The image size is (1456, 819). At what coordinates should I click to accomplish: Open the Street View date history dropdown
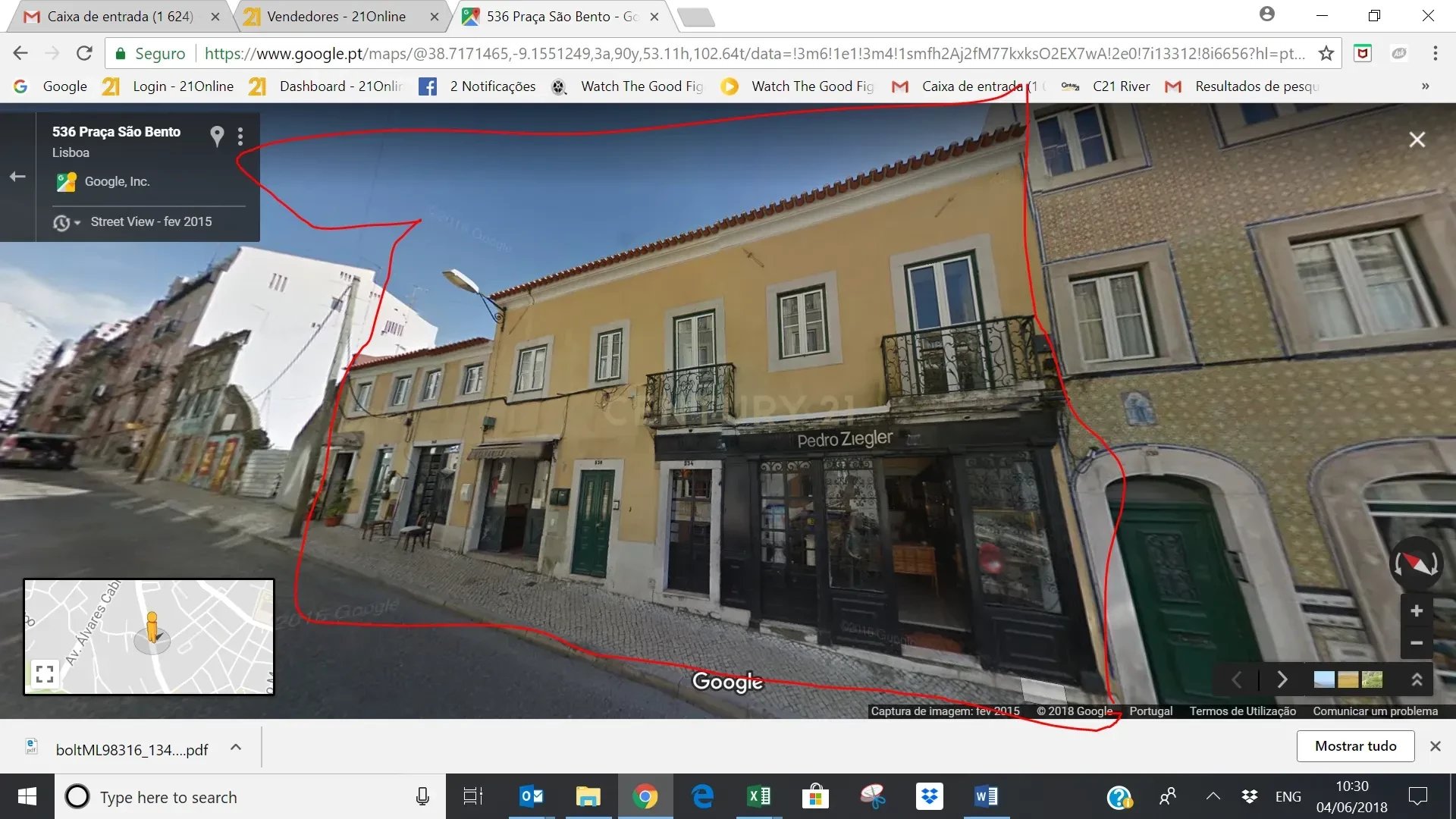point(66,222)
